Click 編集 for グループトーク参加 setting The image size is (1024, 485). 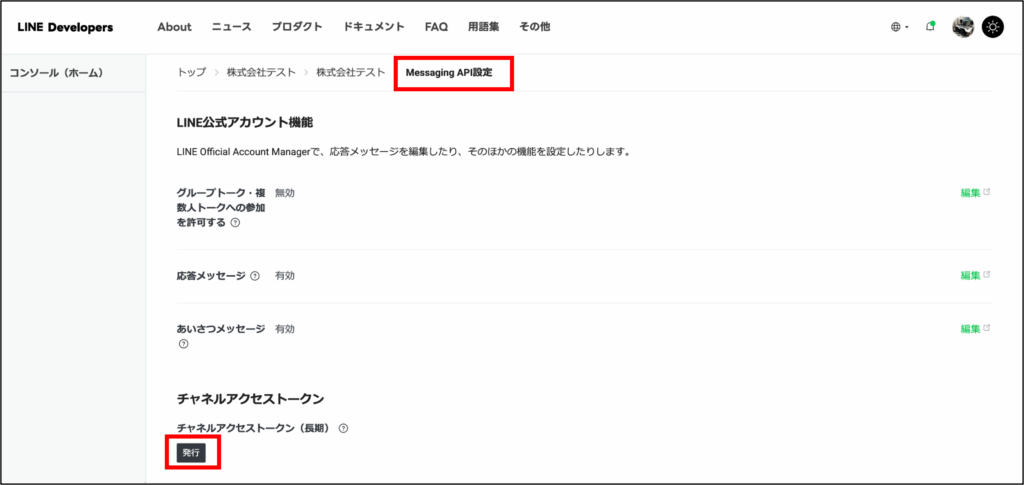[x=975, y=193]
